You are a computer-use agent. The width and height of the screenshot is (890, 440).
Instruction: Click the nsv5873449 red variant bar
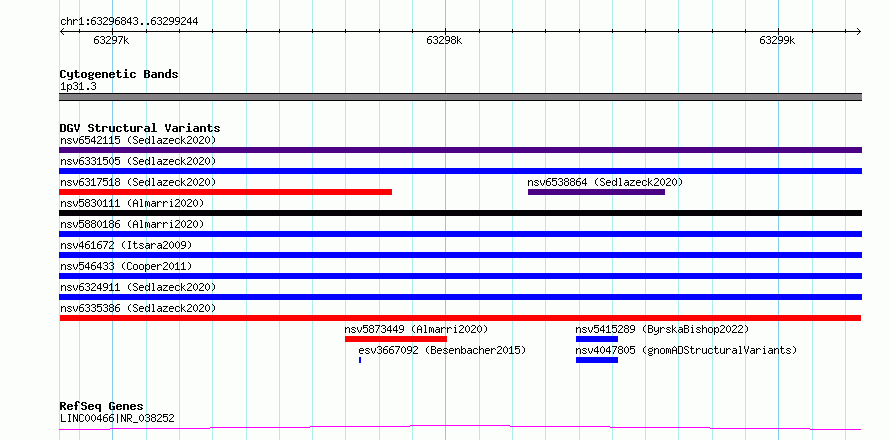[x=396, y=339]
